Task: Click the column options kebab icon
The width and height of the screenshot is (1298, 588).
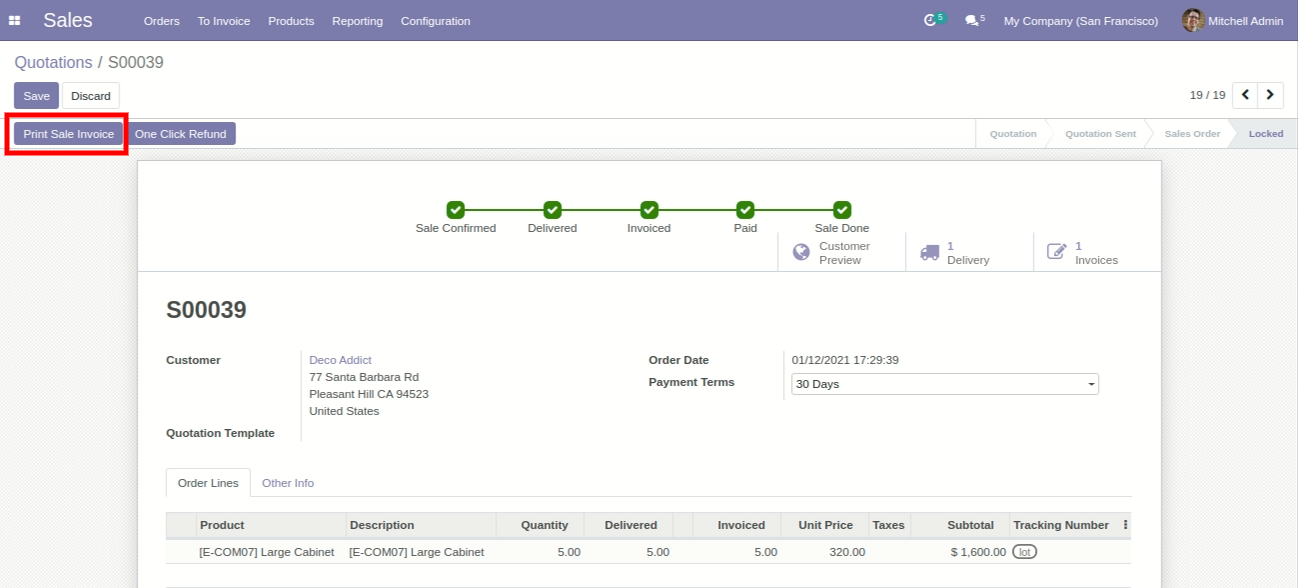Action: [x=1125, y=525]
